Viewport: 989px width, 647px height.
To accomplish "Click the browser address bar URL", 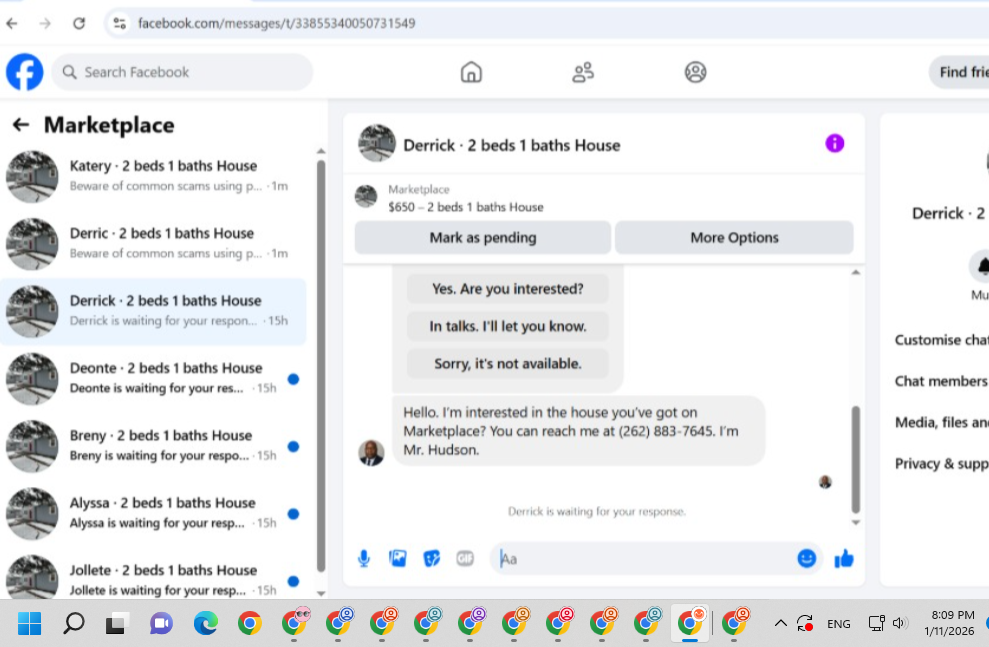I will [276, 23].
